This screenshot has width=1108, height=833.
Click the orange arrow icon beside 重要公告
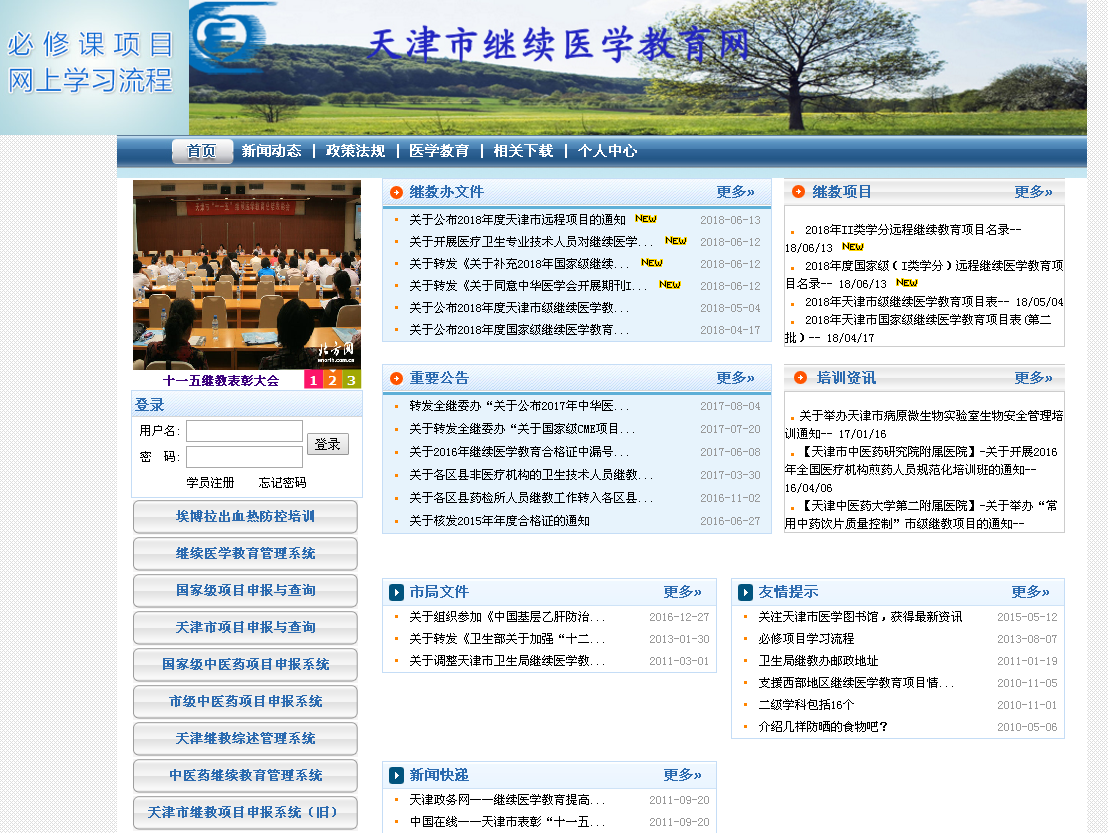(x=396, y=378)
